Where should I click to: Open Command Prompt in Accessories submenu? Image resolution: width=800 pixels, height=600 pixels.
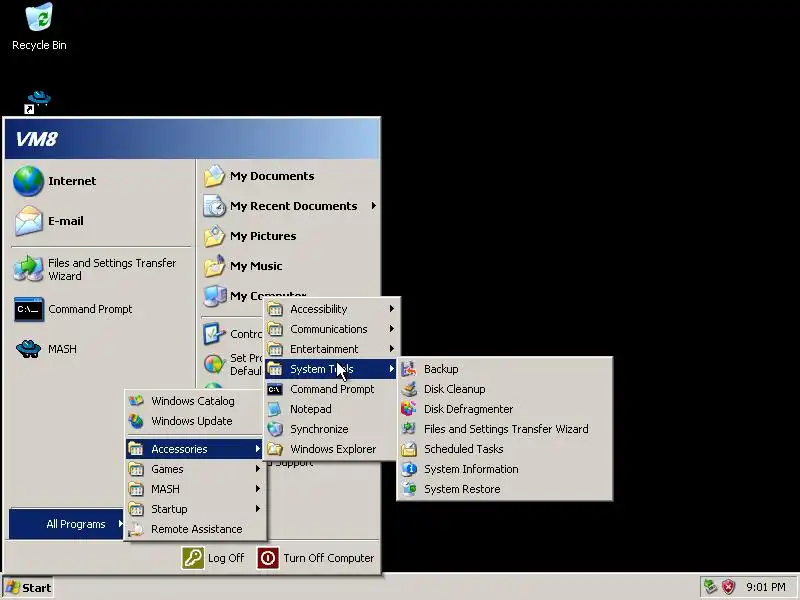pos(331,389)
